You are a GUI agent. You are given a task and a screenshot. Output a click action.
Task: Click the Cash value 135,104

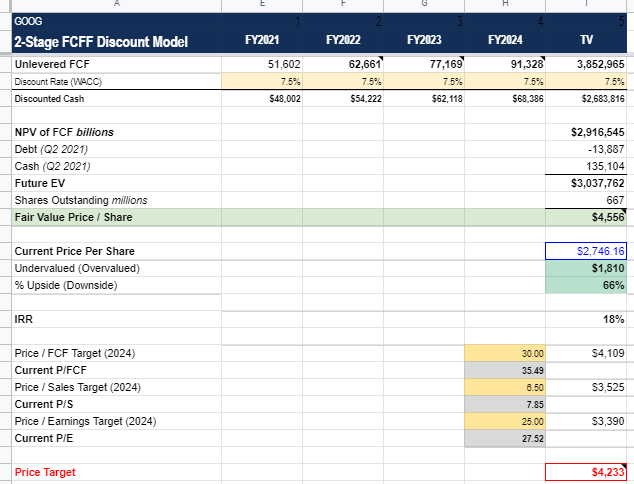(590, 166)
